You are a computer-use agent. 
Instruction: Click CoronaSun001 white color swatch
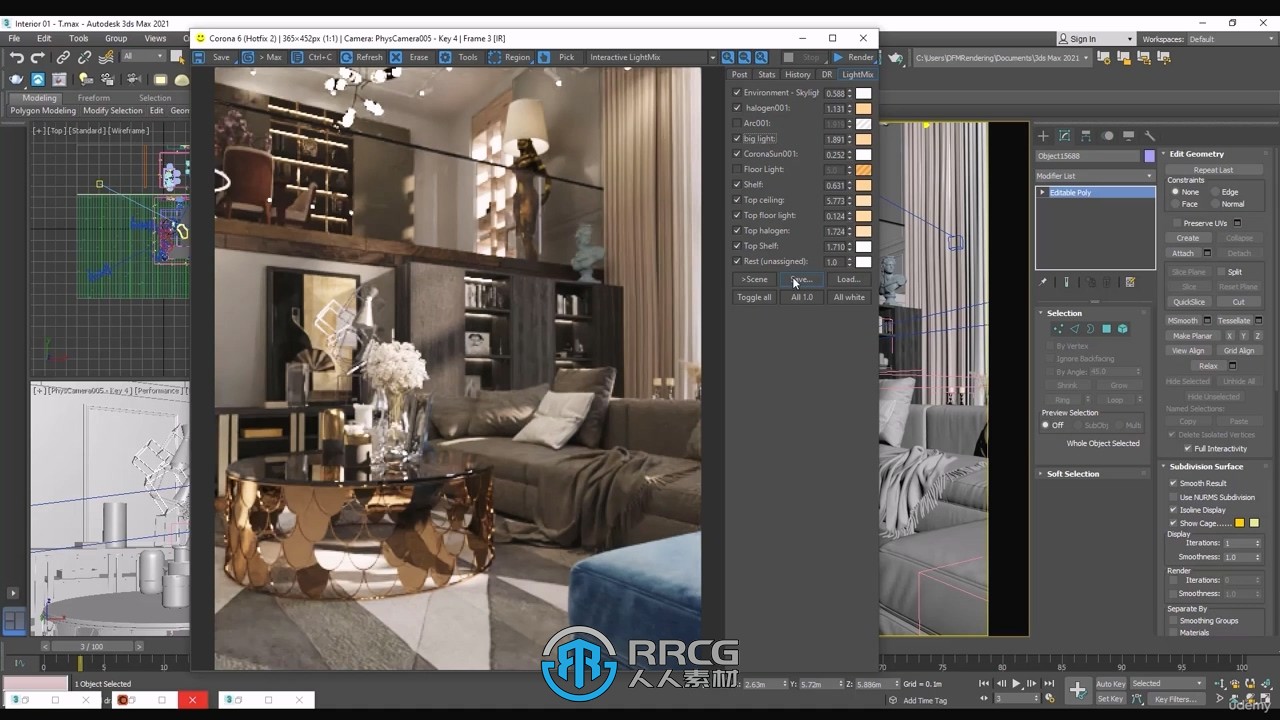click(863, 154)
